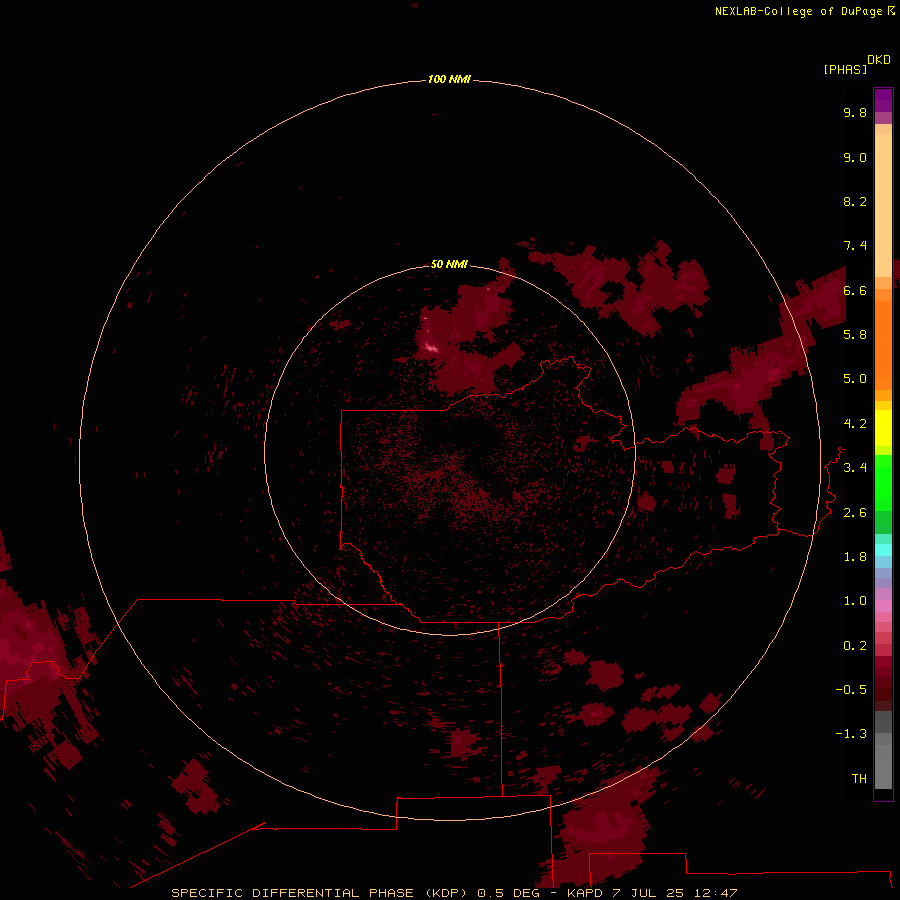This screenshot has width=900, height=900.
Task: Click the pink segment of color bar
Action: 883,606
